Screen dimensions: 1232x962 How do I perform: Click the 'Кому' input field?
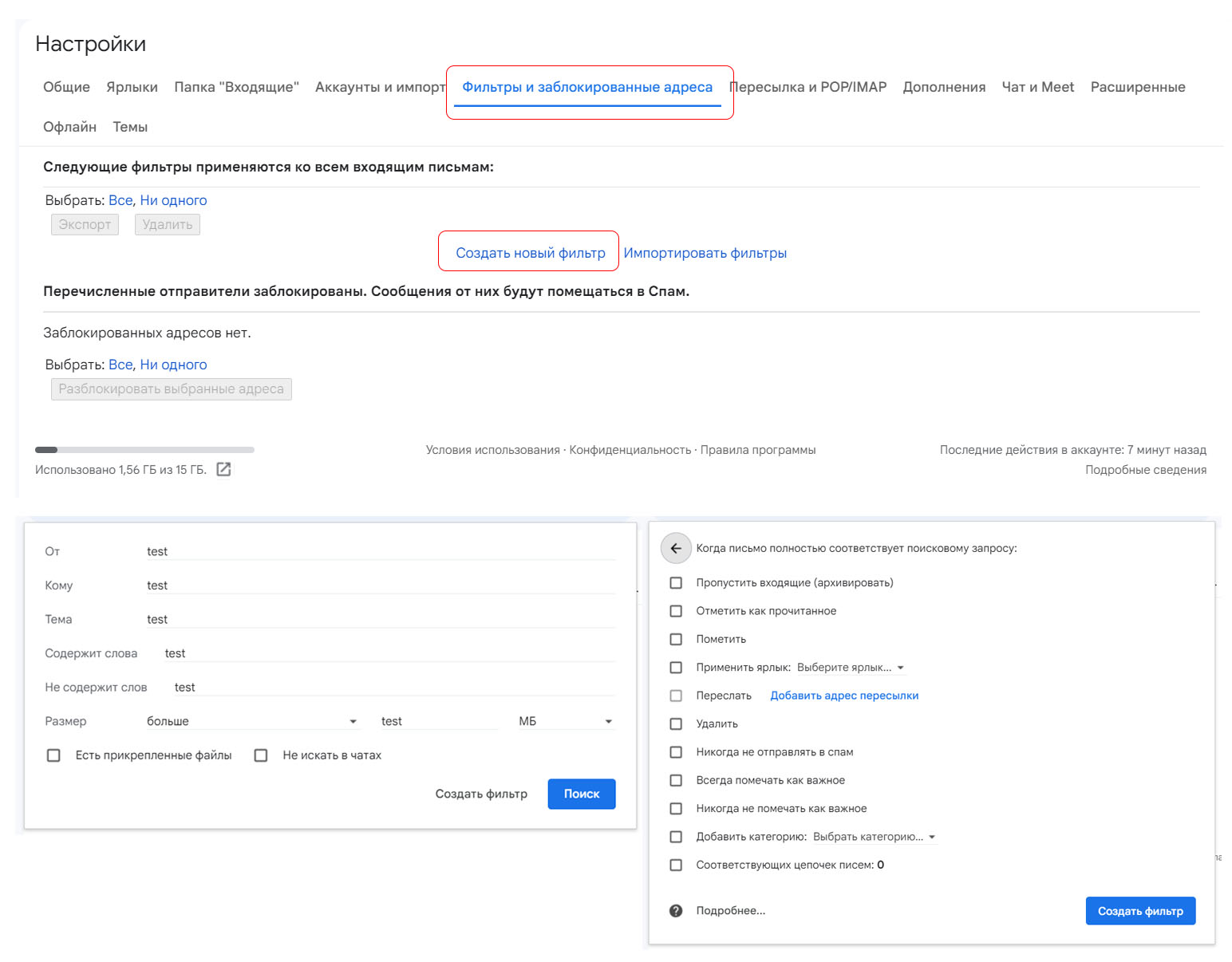[381, 585]
